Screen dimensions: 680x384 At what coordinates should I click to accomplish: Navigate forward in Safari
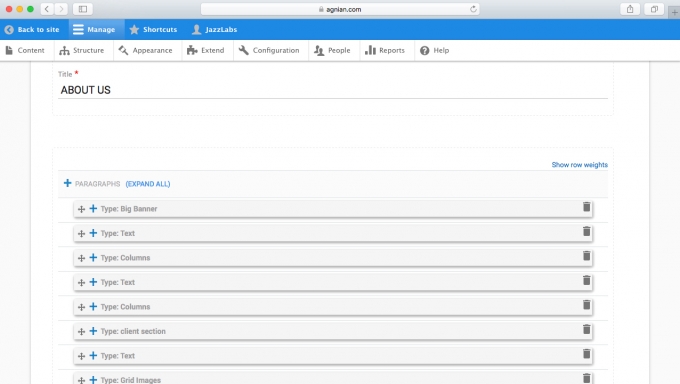[x=61, y=9]
